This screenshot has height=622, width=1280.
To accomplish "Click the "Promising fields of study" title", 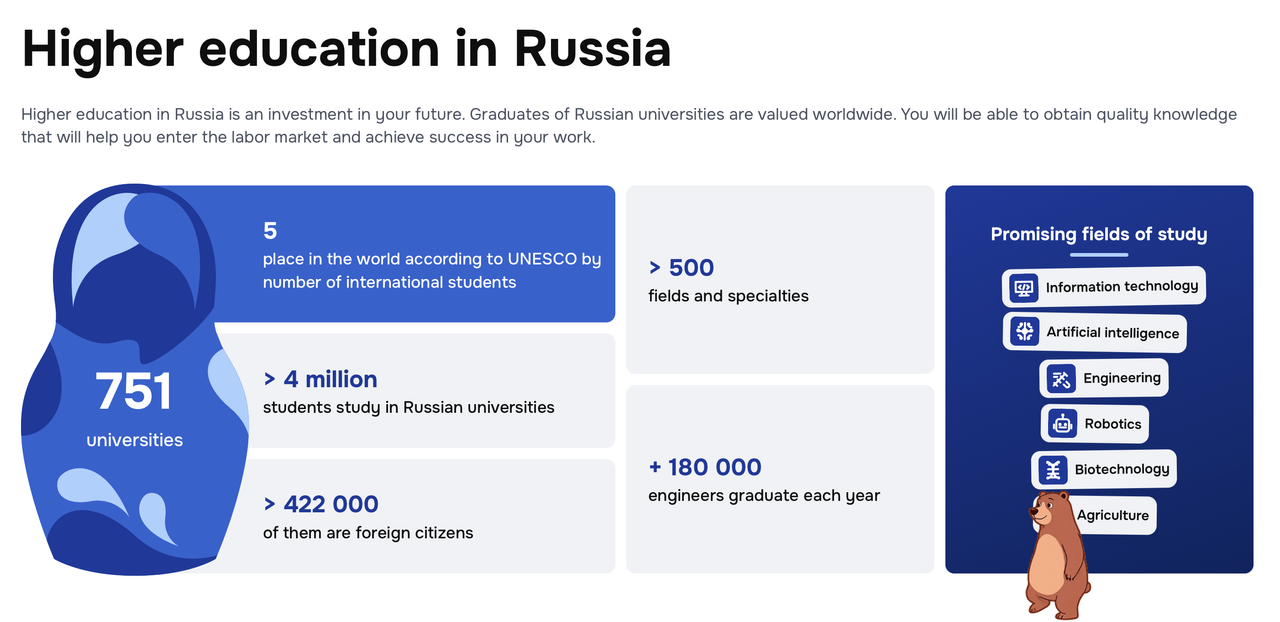I will click(x=1099, y=234).
